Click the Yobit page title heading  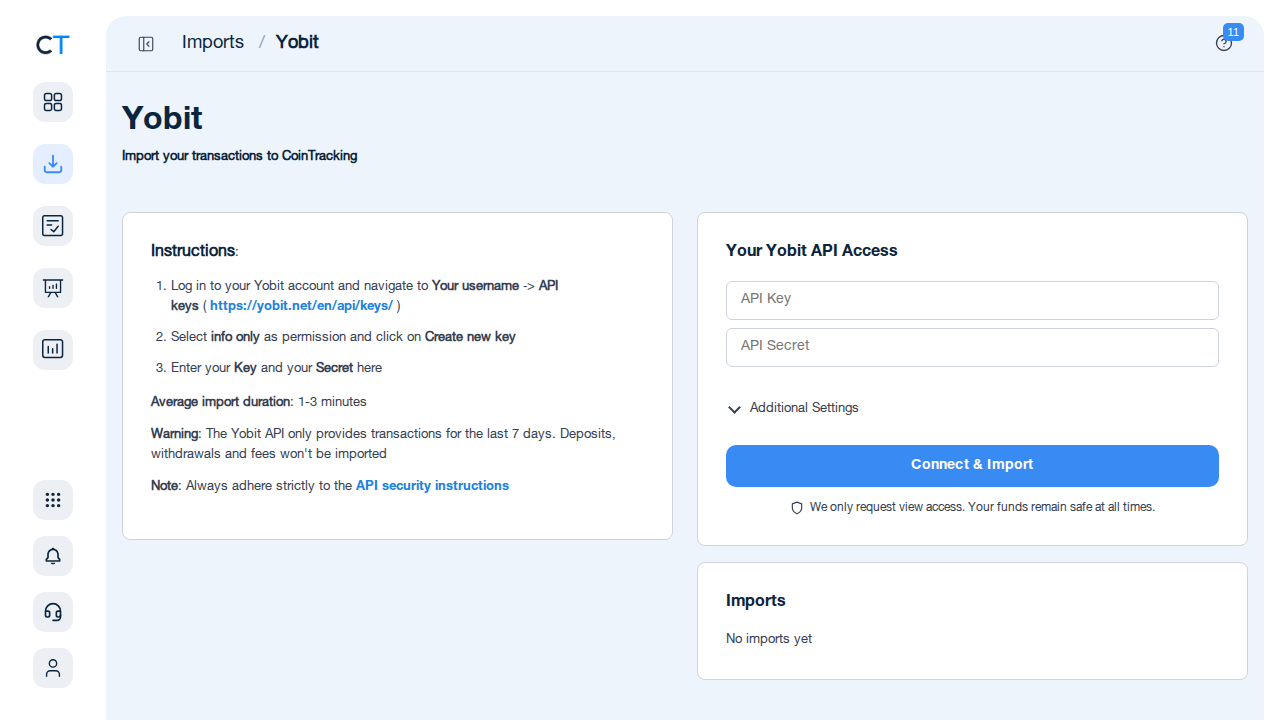pyautogui.click(x=162, y=118)
